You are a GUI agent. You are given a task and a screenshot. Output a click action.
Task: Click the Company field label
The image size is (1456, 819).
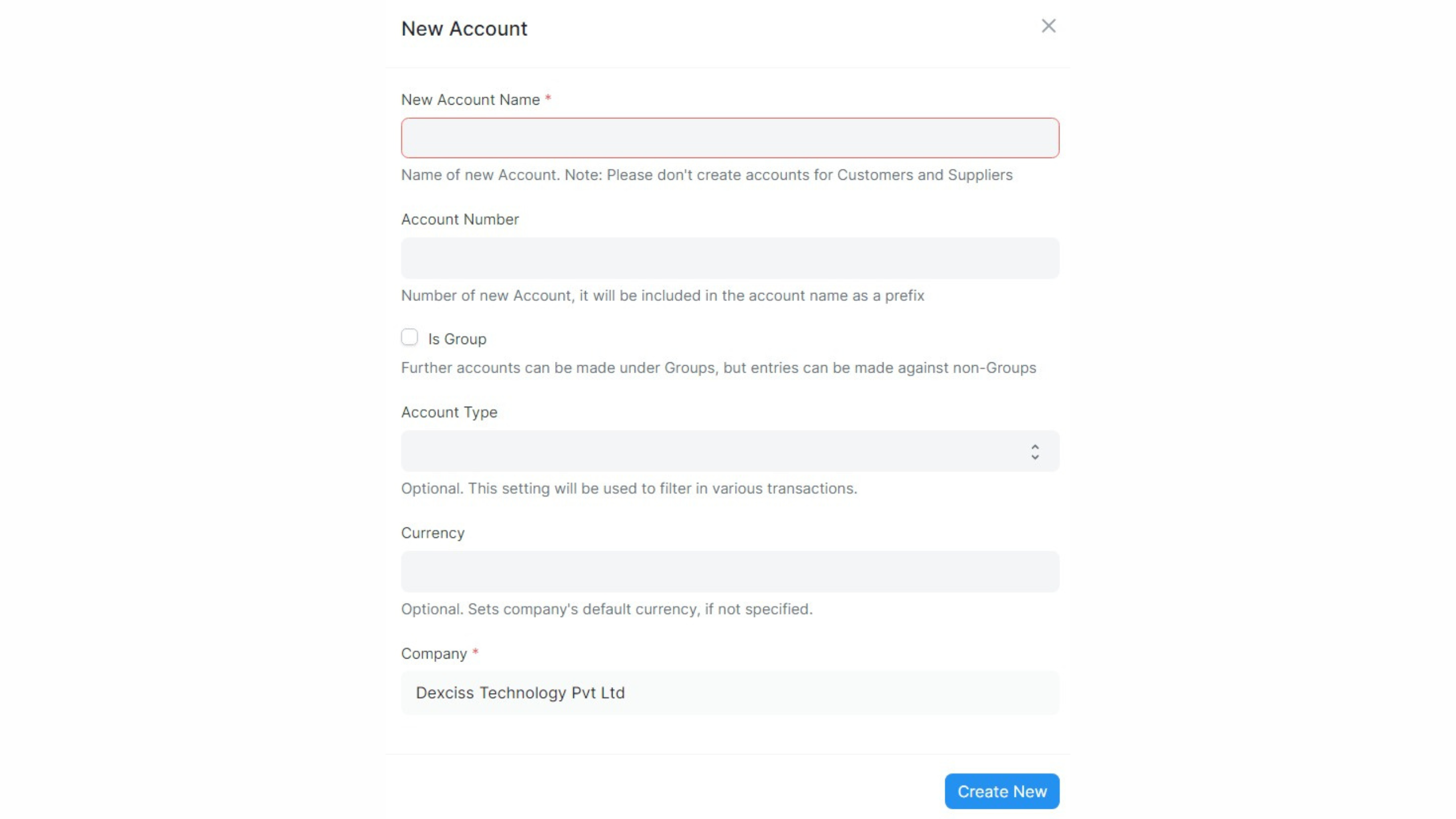pos(434,653)
